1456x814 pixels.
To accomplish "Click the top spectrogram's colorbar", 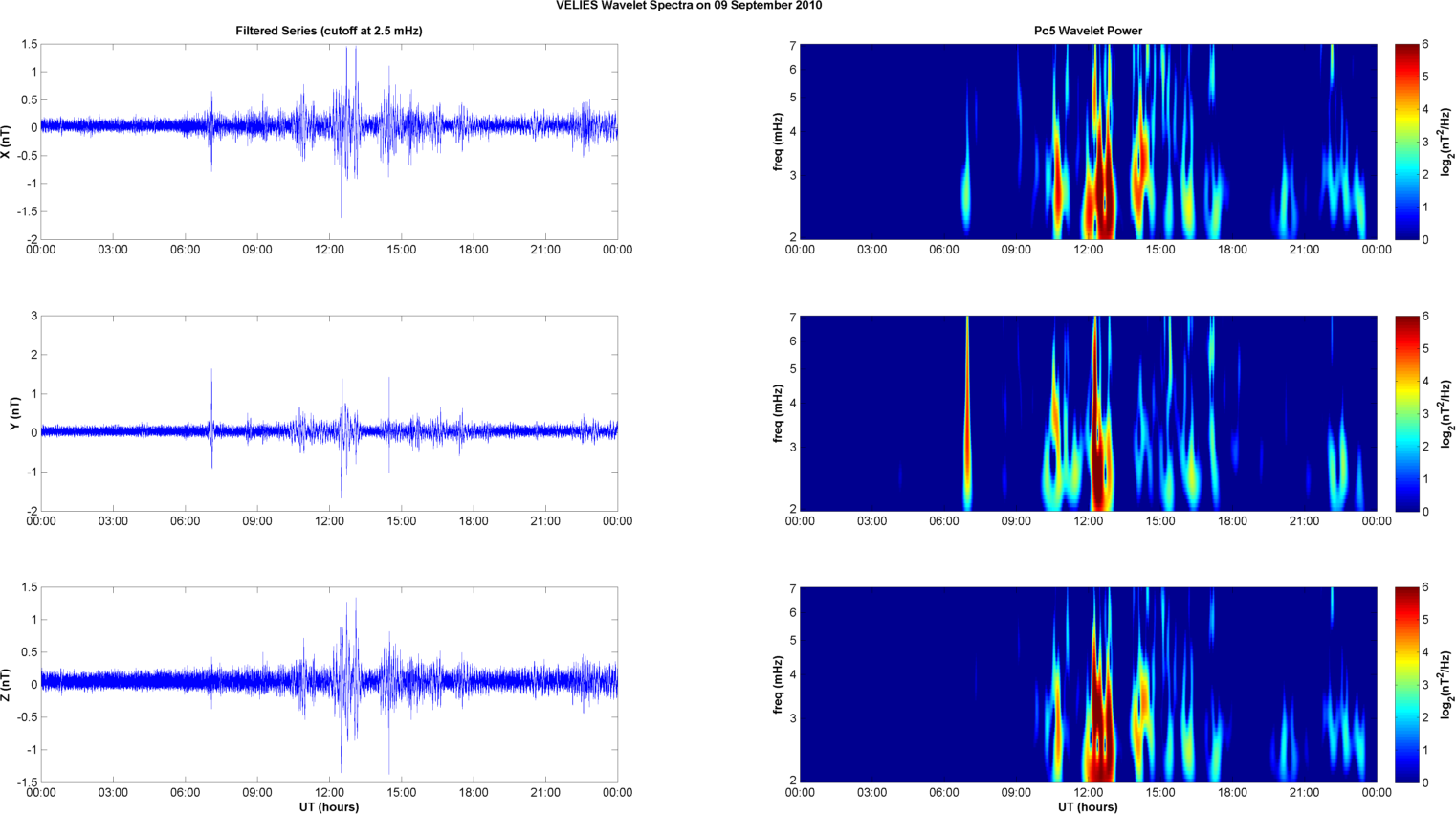I will coord(1406,142).
